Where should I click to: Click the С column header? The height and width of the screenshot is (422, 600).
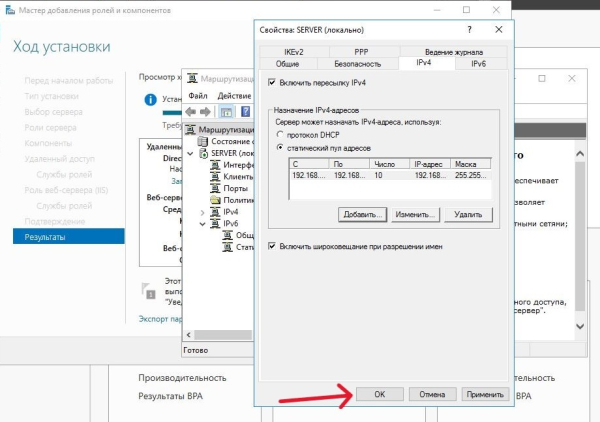[x=309, y=164]
